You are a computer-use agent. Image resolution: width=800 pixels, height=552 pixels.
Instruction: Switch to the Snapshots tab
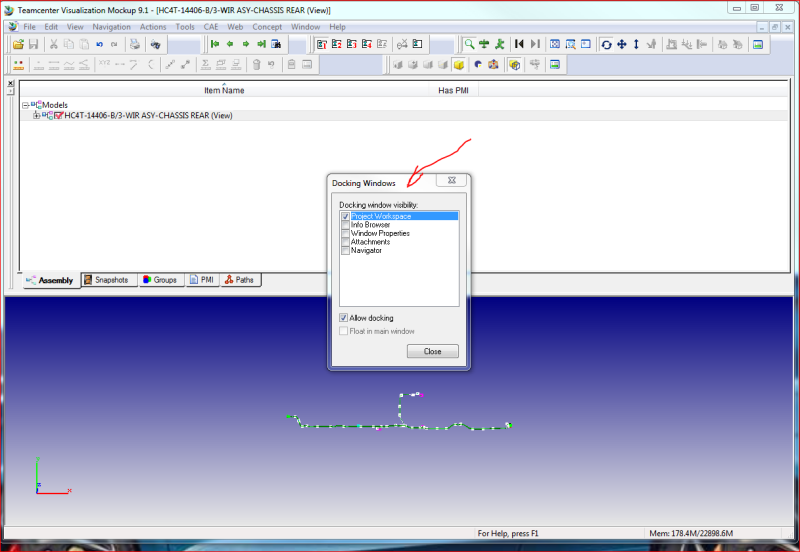[107, 280]
